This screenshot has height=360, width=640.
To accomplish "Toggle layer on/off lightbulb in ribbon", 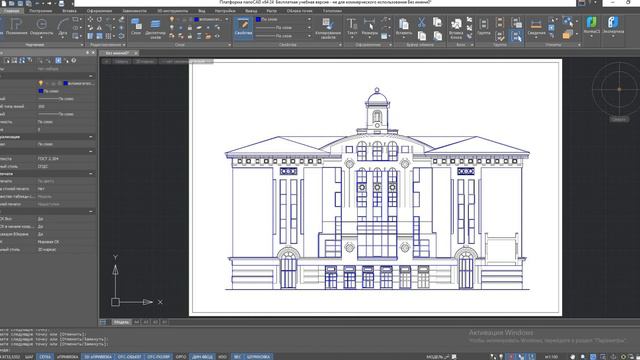I will tap(172, 19).
